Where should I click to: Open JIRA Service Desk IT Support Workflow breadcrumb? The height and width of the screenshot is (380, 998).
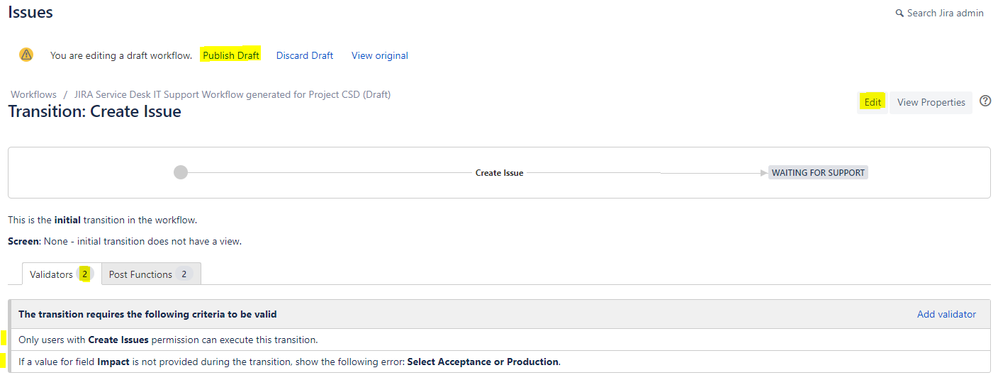pyautogui.click(x=232, y=94)
